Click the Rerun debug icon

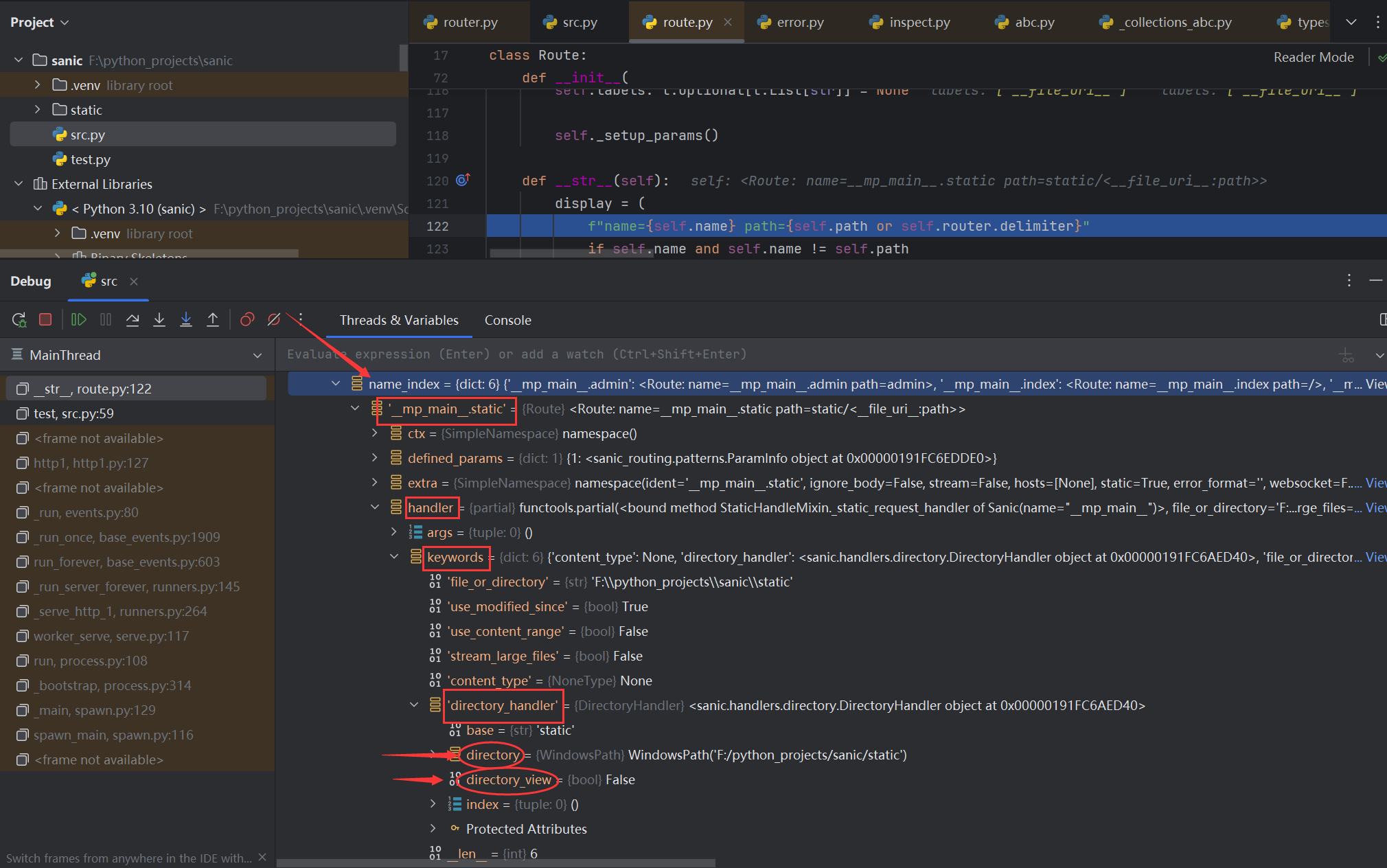19,320
